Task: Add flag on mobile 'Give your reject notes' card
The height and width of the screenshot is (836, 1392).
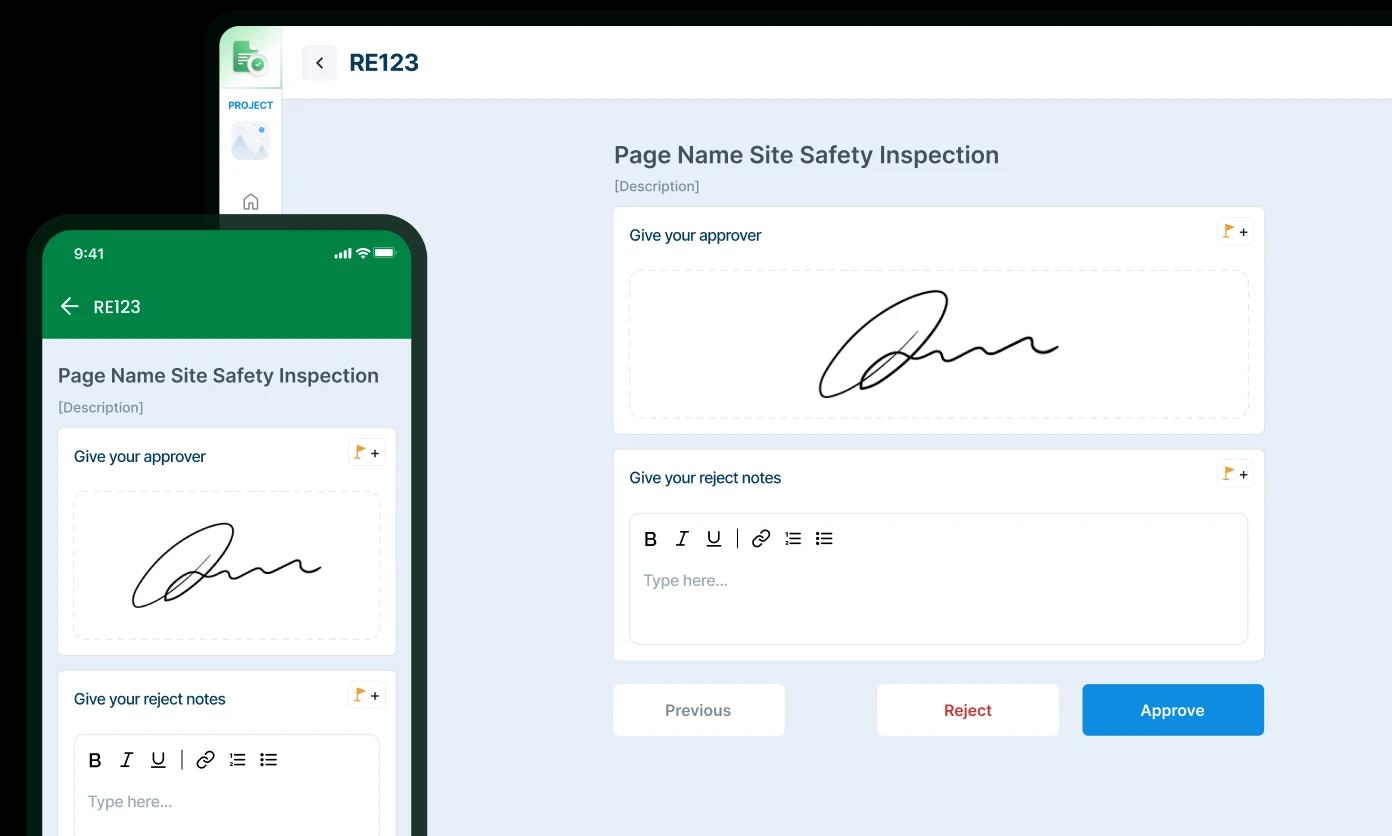Action: (x=366, y=696)
